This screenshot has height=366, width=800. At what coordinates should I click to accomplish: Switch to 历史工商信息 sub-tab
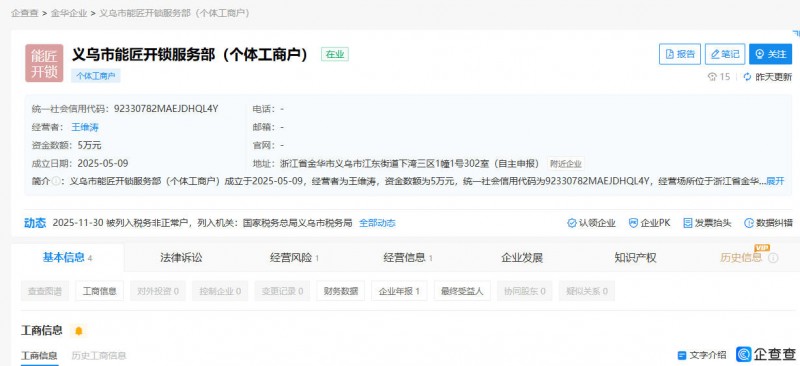pyautogui.click(x=99, y=355)
